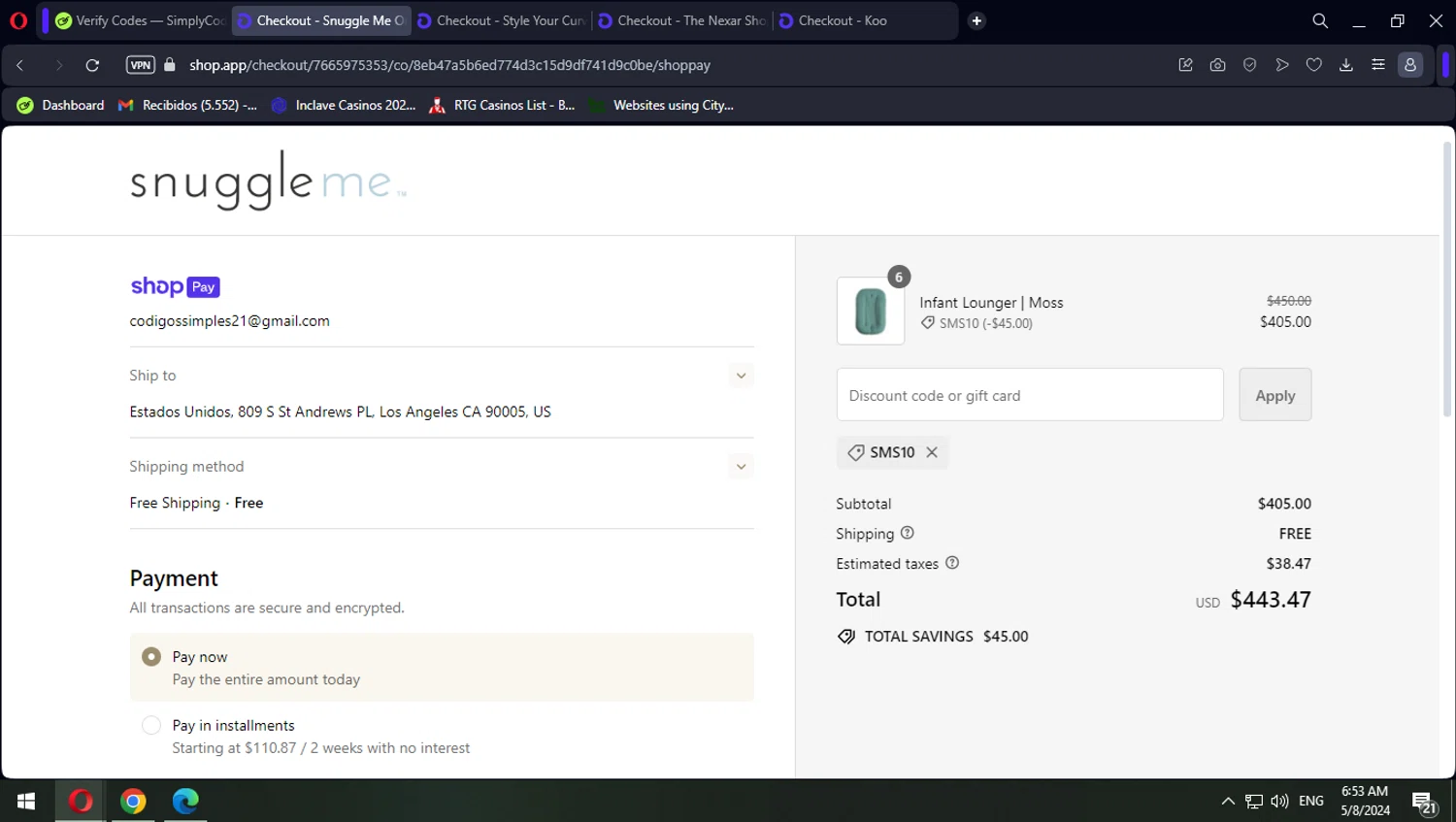This screenshot has height=822, width=1456.
Task: Switch the ENG input language
Action: coord(1311,801)
